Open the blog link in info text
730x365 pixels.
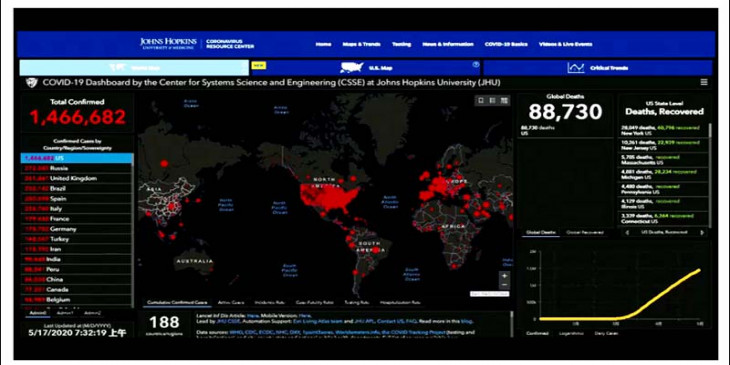[x=467, y=321]
